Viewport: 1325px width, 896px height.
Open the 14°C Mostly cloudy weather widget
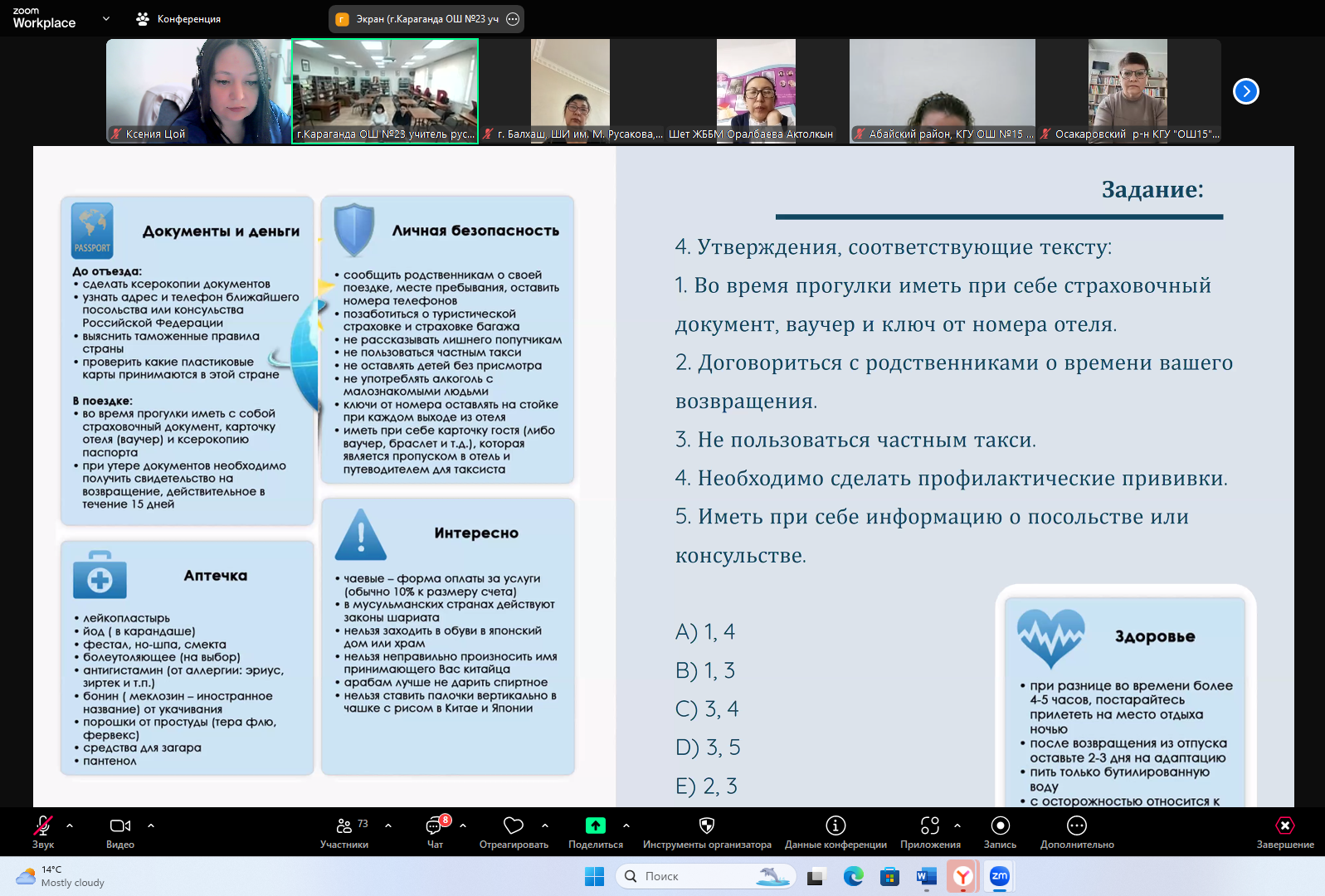click(x=61, y=876)
